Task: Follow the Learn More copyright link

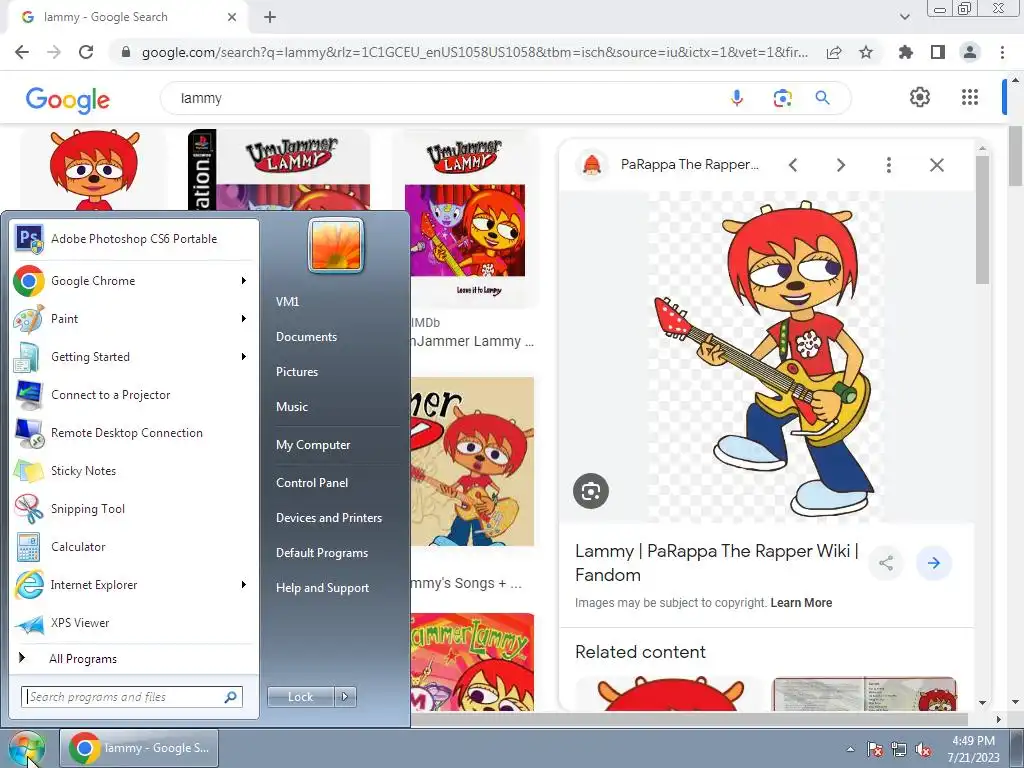Action: (x=801, y=603)
